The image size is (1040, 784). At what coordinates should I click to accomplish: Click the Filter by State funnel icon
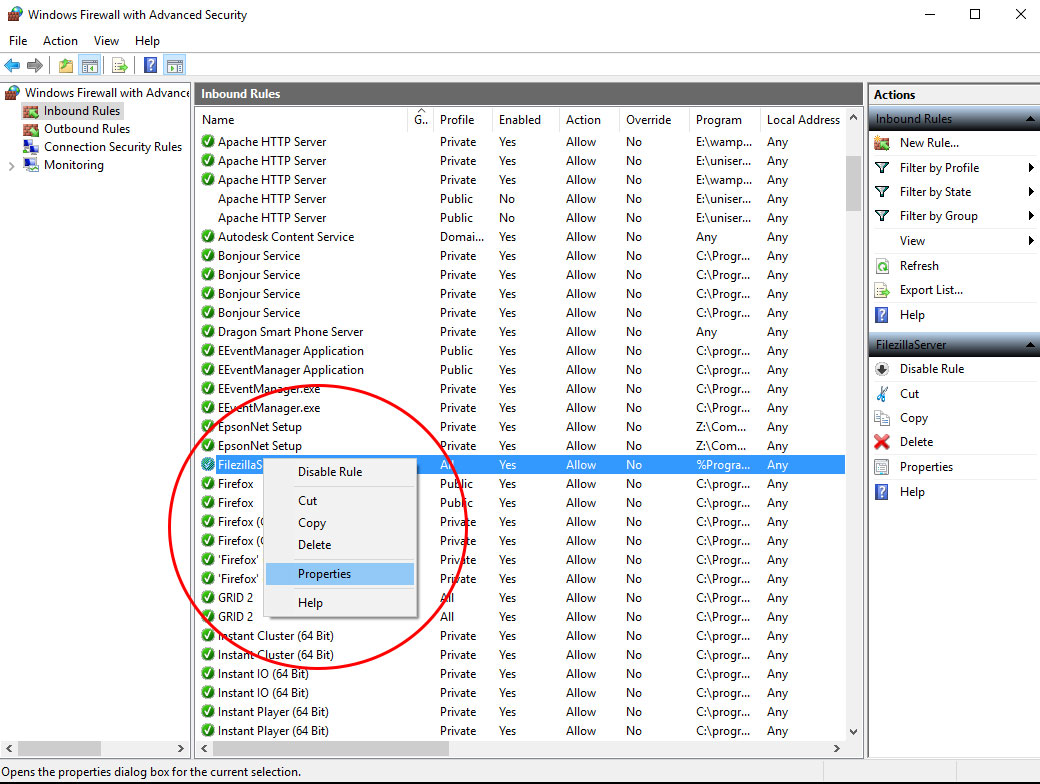coord(882,192)
